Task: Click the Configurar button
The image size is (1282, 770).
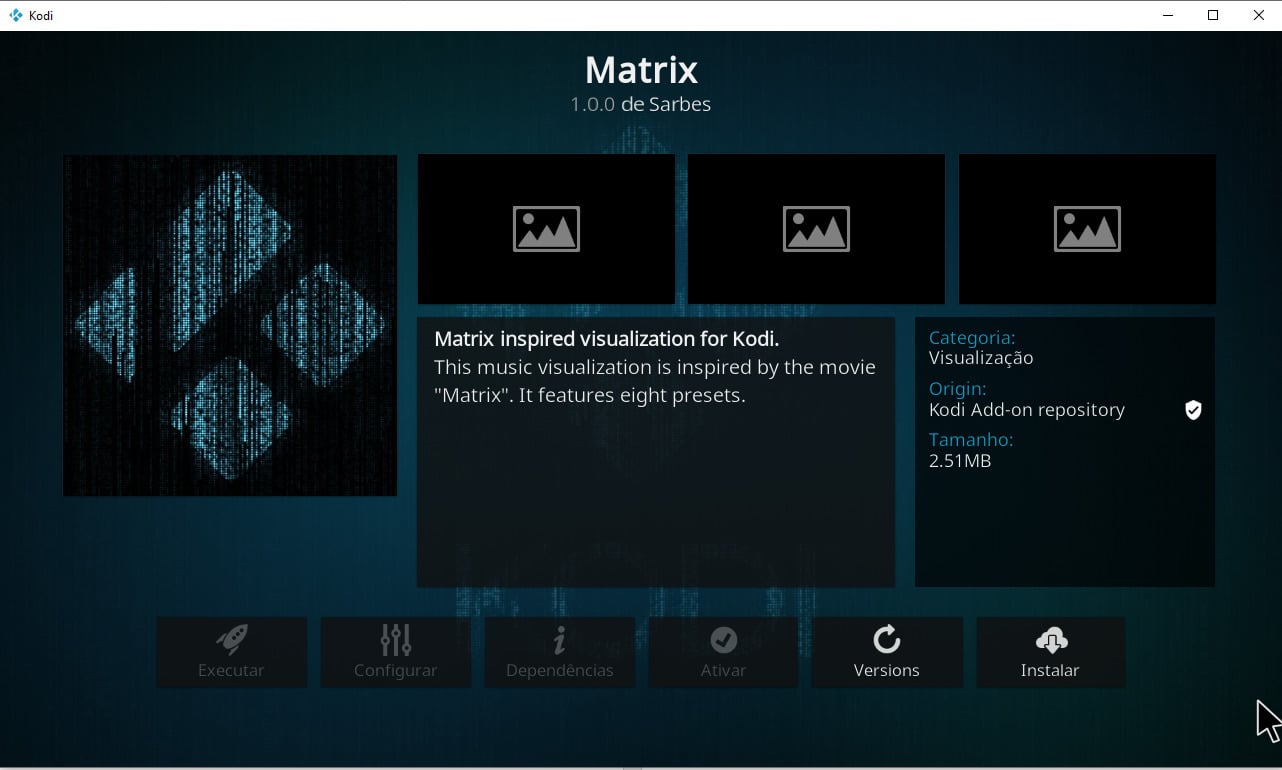Action: click(396, 652)
